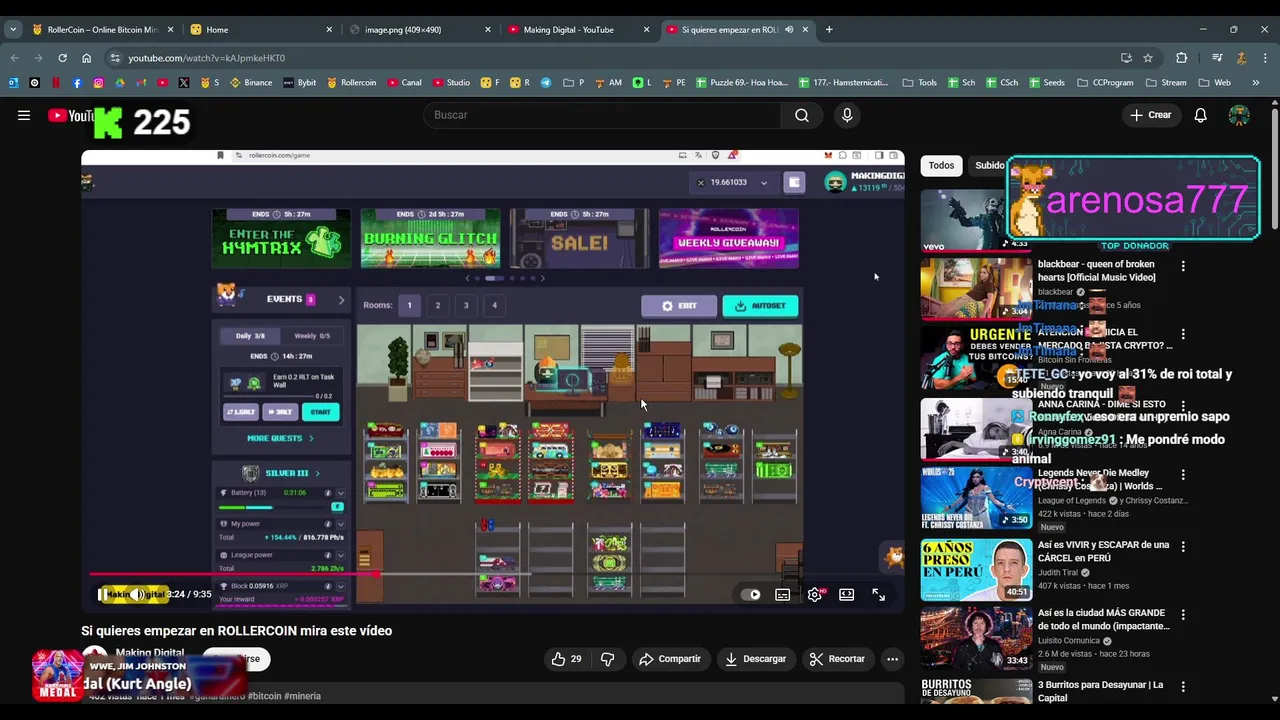The width and height of the screenshot is (1280, 720).
Task: Switch to Making Digital - YouTube tab
Action: click(579, 29)
